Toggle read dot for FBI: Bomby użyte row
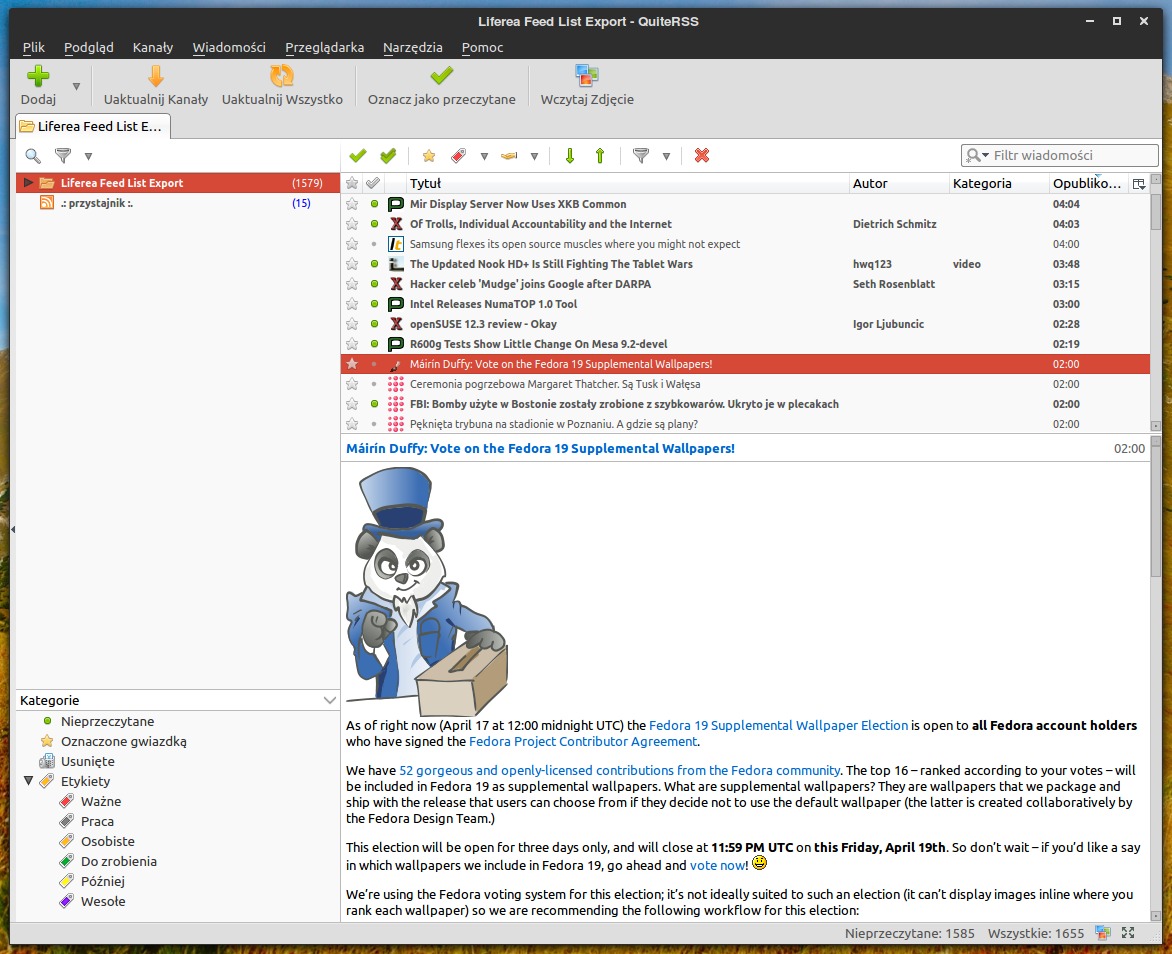 (x=374, y=404)
